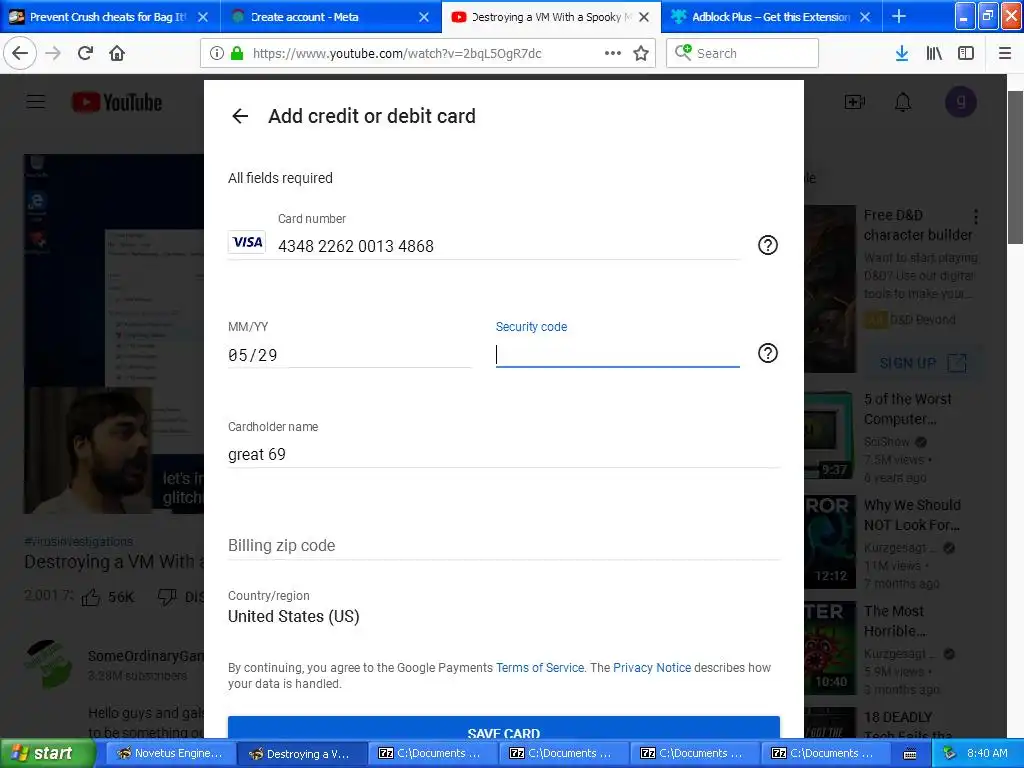Open the page actions three-dot menu
Image resolution: width=1024 pixels, height=768 pixels.
(x=613, y=53)
